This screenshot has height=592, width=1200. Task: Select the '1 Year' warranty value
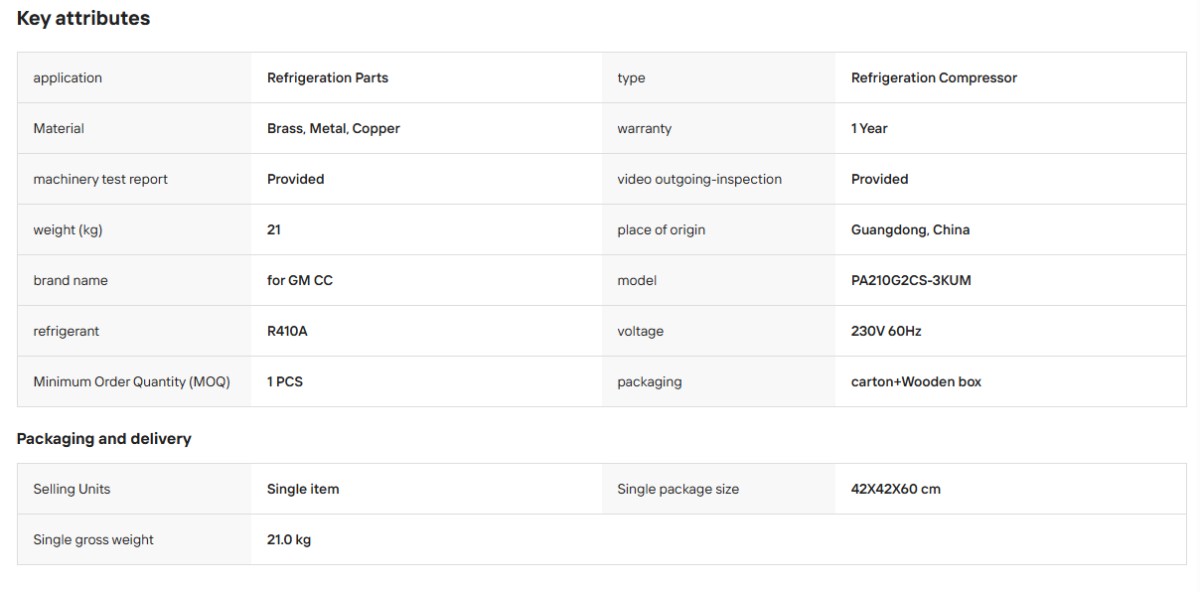click(869, 128)
